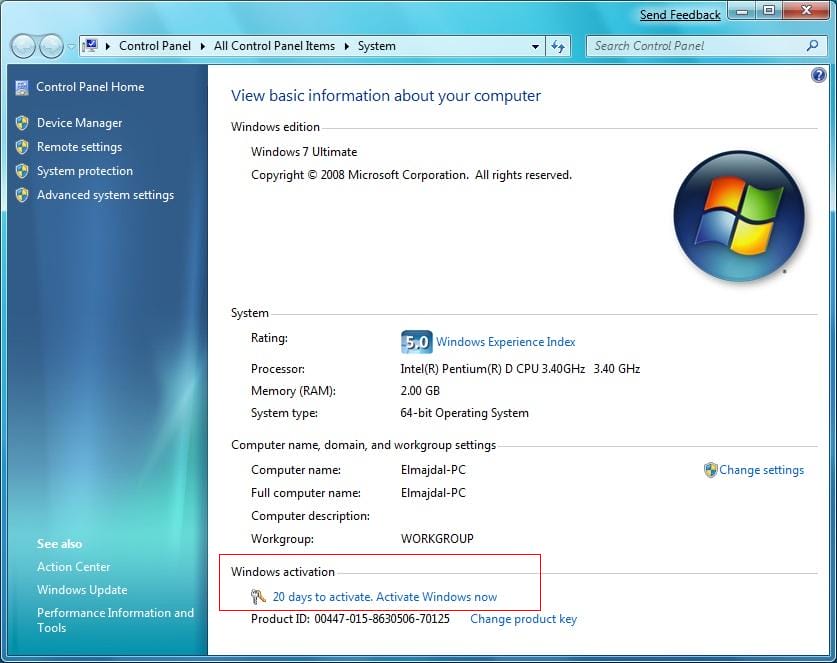Click inside the Search Control Panel field
837x663 pixels.
click(x=695, y=46)
